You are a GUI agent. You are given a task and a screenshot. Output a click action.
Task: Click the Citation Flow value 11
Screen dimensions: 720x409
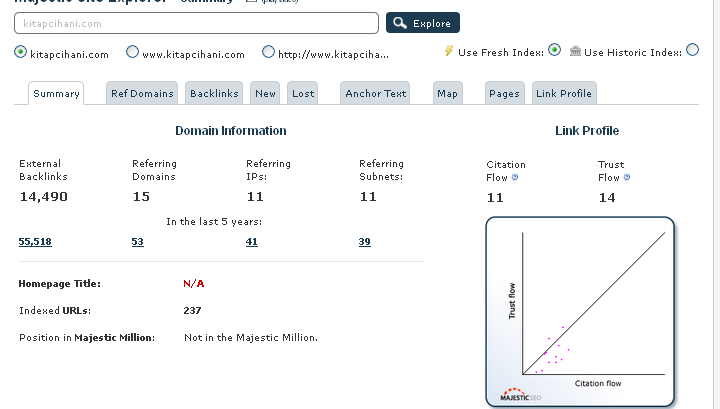point(495,197)
